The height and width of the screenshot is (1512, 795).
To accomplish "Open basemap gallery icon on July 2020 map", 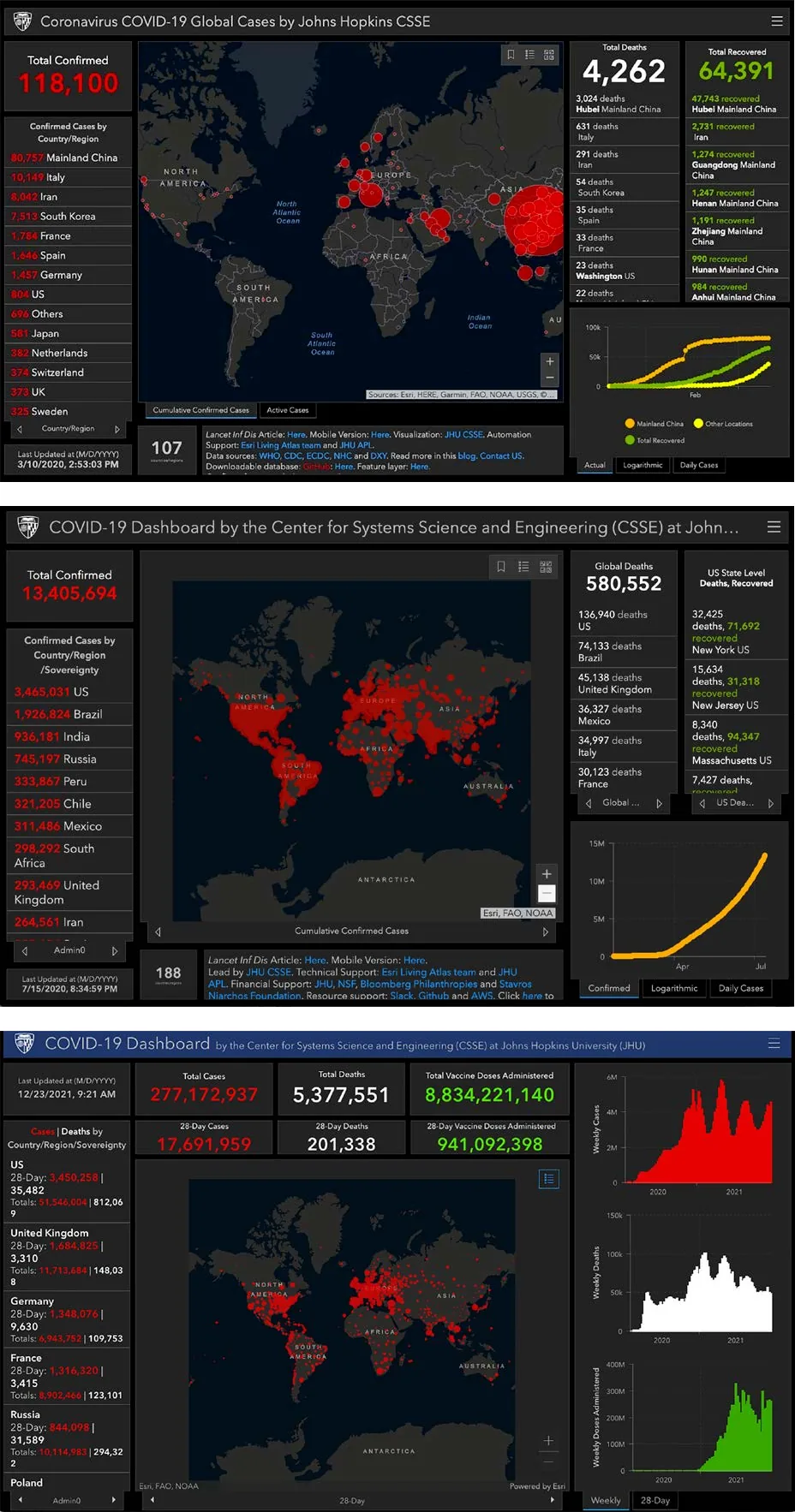I will [546, 567].
